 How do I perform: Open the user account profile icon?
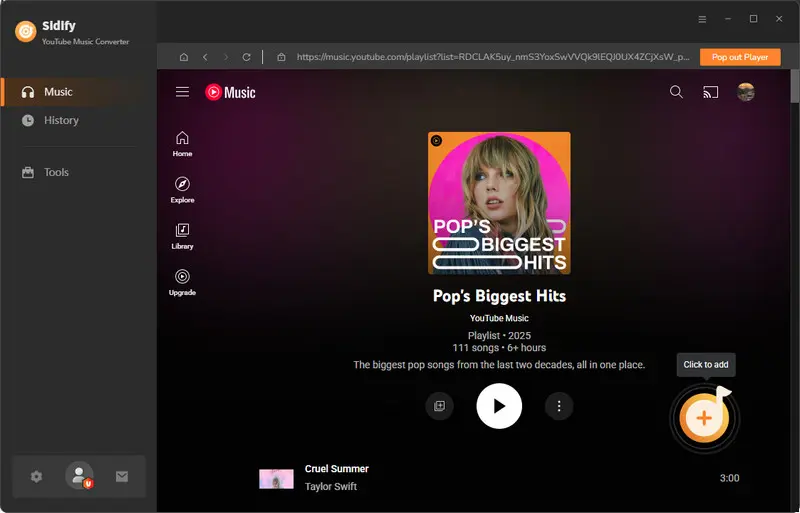pos(80,476)
